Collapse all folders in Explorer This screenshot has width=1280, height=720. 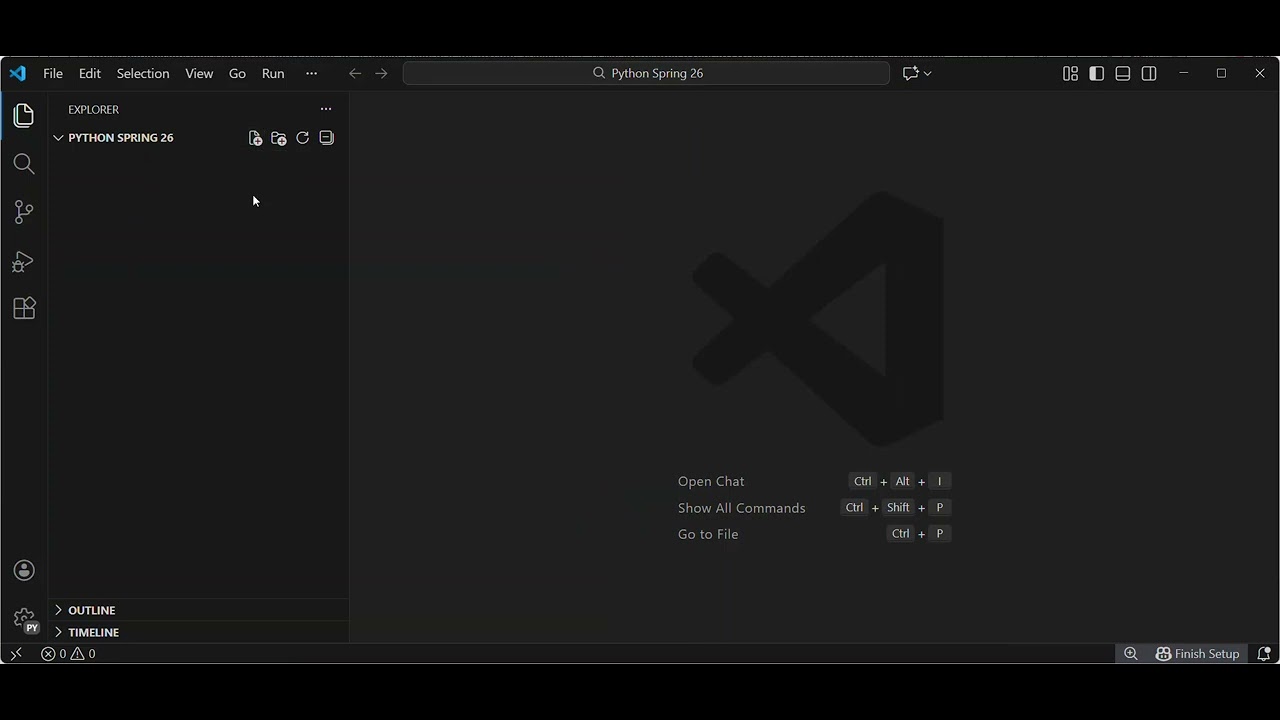[x=326, y=138]
